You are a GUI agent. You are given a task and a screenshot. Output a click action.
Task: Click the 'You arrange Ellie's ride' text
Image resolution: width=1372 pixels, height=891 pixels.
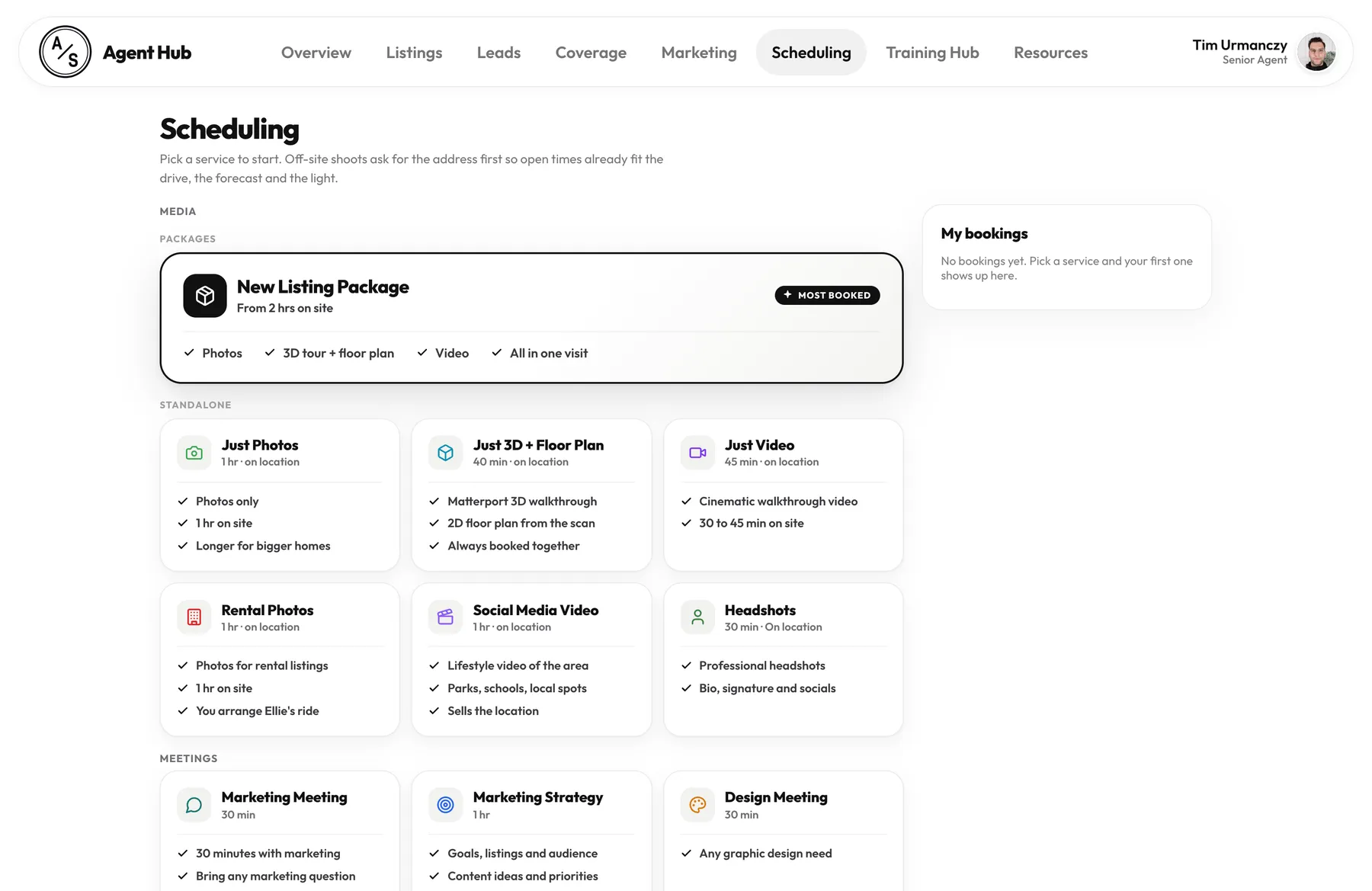click(258, 711)
